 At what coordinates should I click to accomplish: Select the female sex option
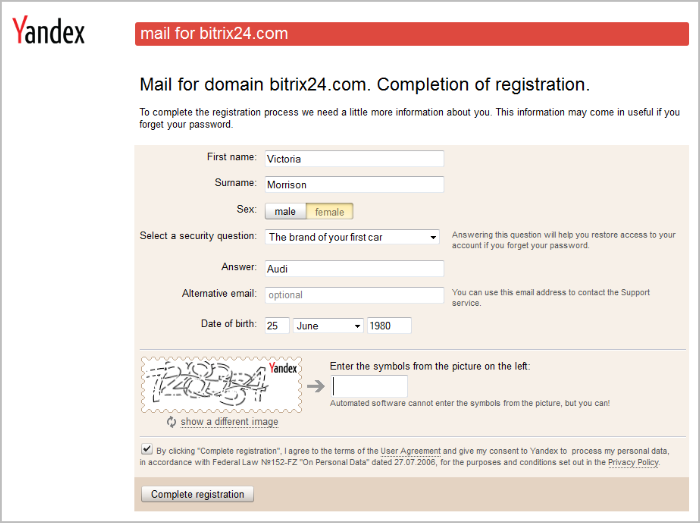tap(330, 211)
